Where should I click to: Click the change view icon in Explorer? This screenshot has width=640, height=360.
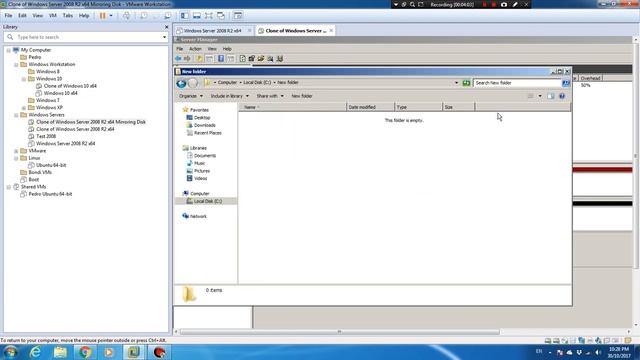click(531, 96)
